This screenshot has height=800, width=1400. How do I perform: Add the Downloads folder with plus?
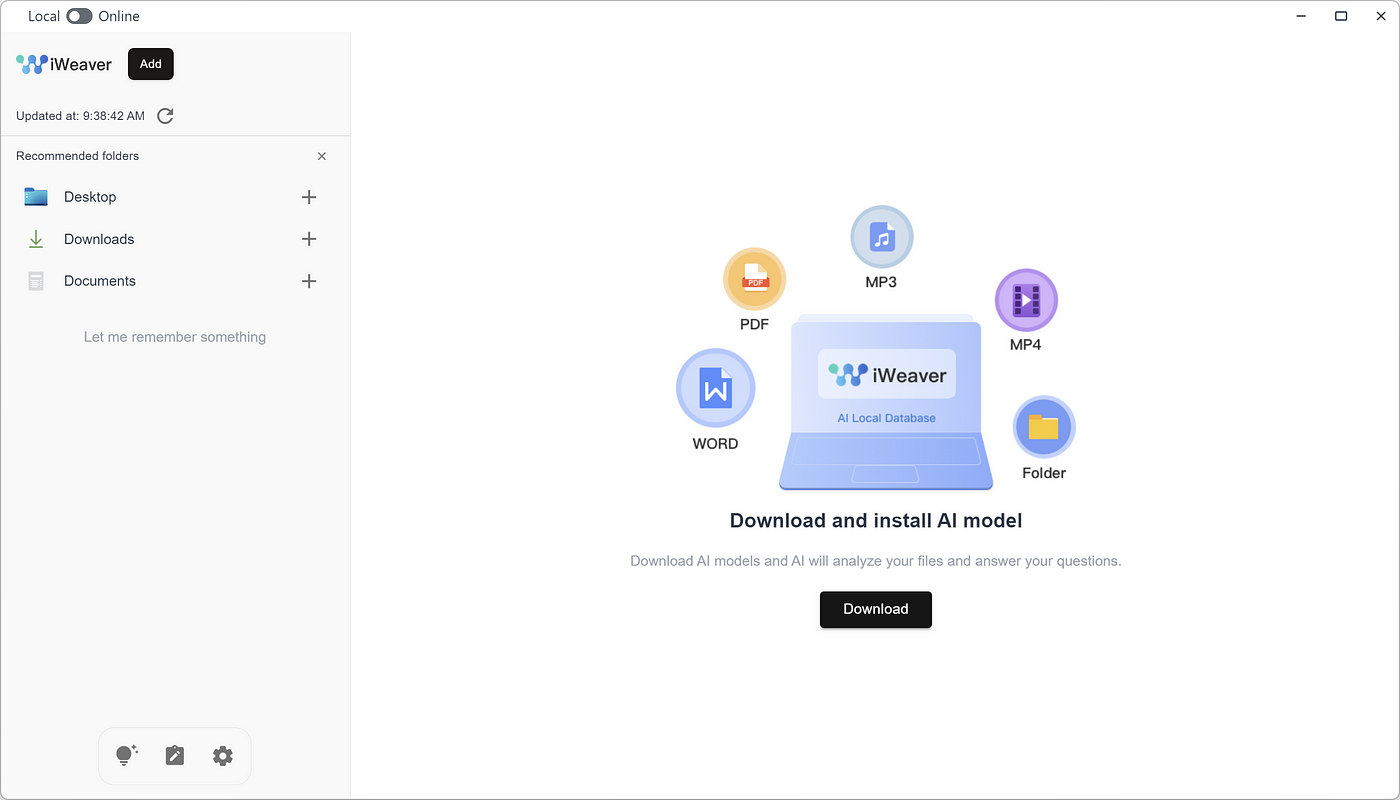click(309, 239)
